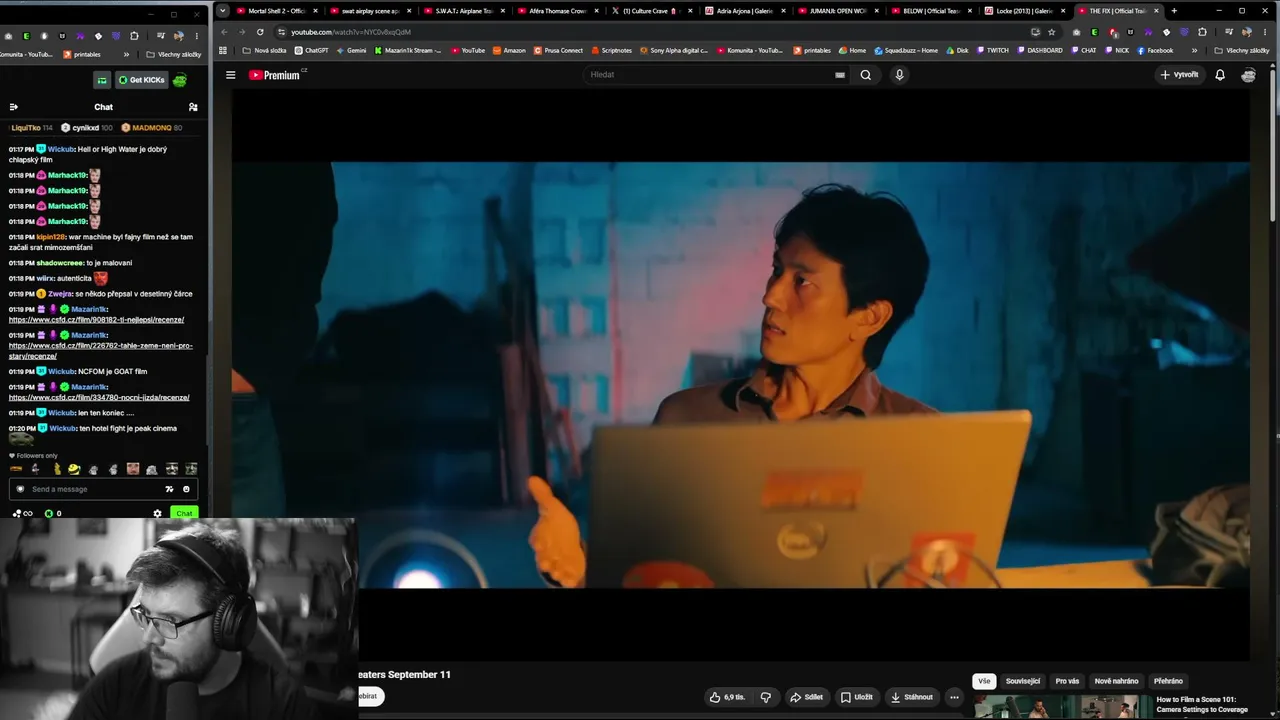This screenshot has height=720, width=1280.
Task: Open the chat users list icon
Action: (x=193, y=107)
